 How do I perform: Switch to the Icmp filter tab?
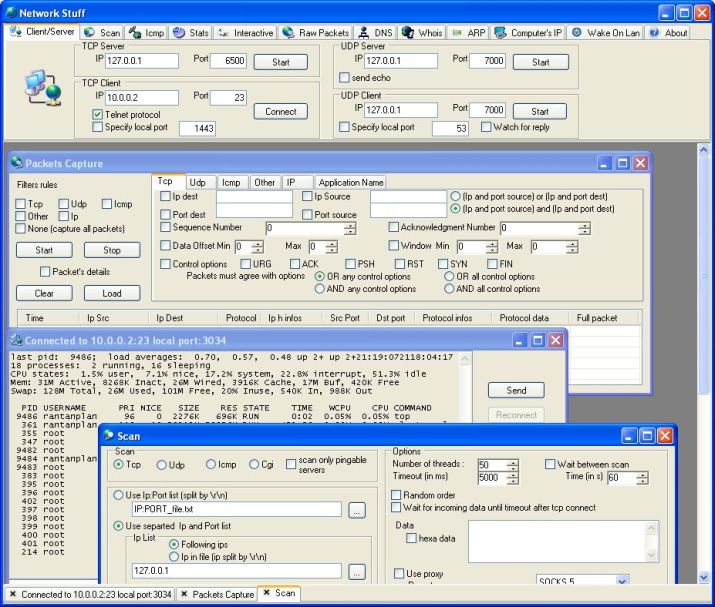click(x=231, y=182)
